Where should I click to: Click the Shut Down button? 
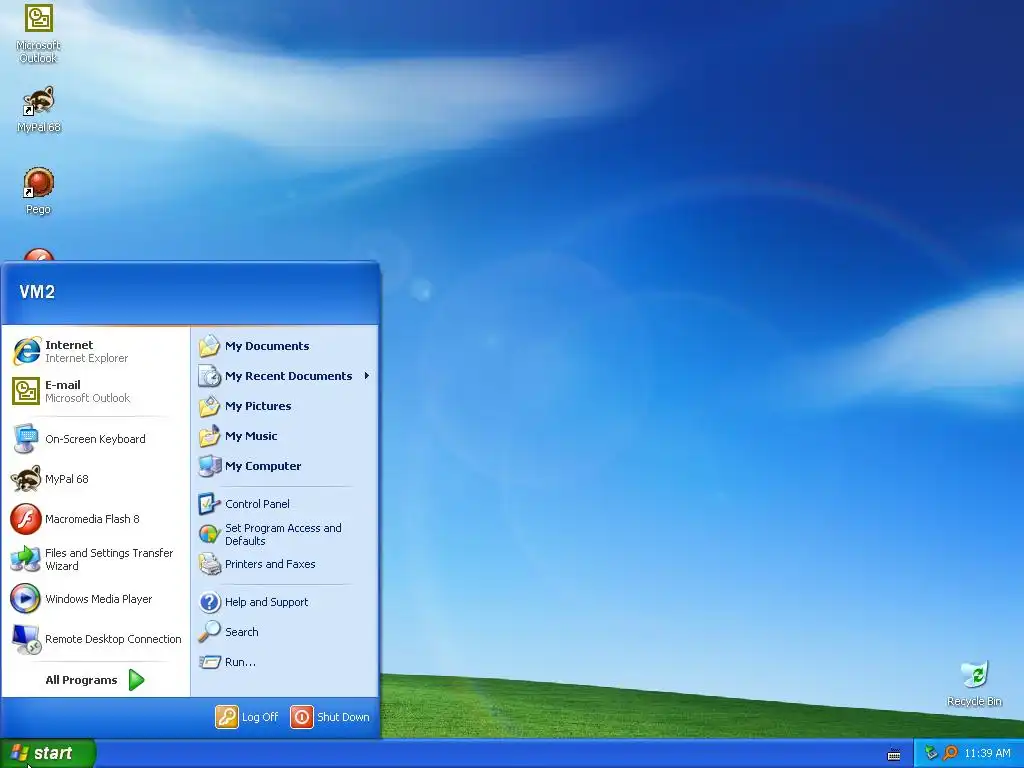[330, 717]
